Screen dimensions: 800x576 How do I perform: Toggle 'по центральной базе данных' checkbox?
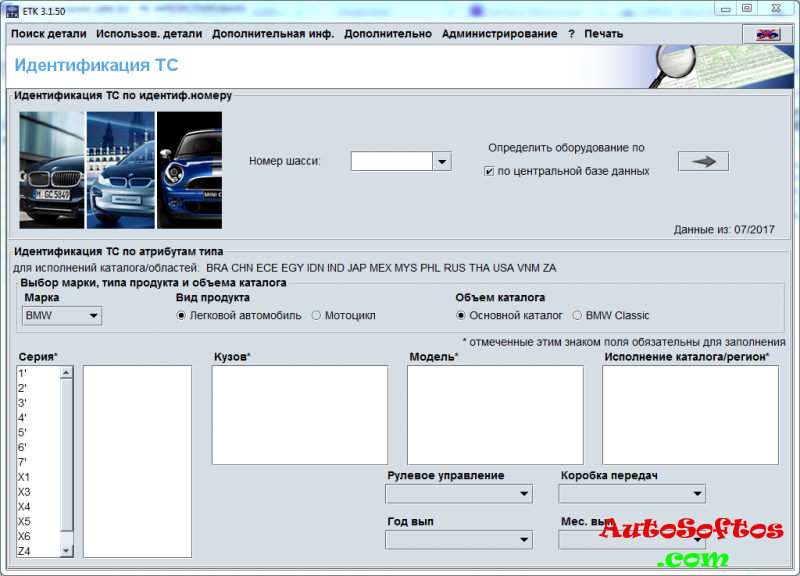[x=489, y=171]
